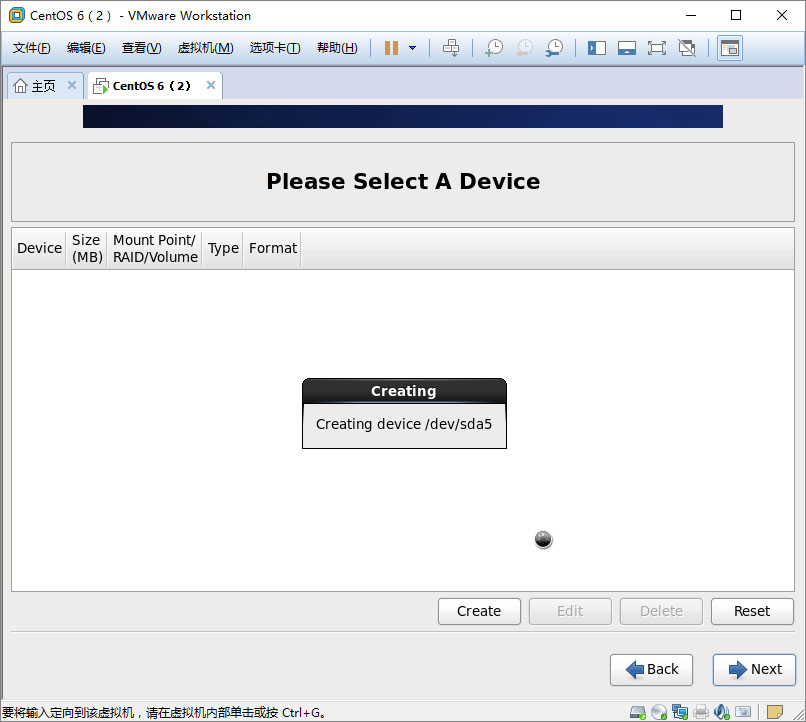Screen dimensions: 806x722
Task: Open the power options dropdown arrow
Action: coord(412,48)
